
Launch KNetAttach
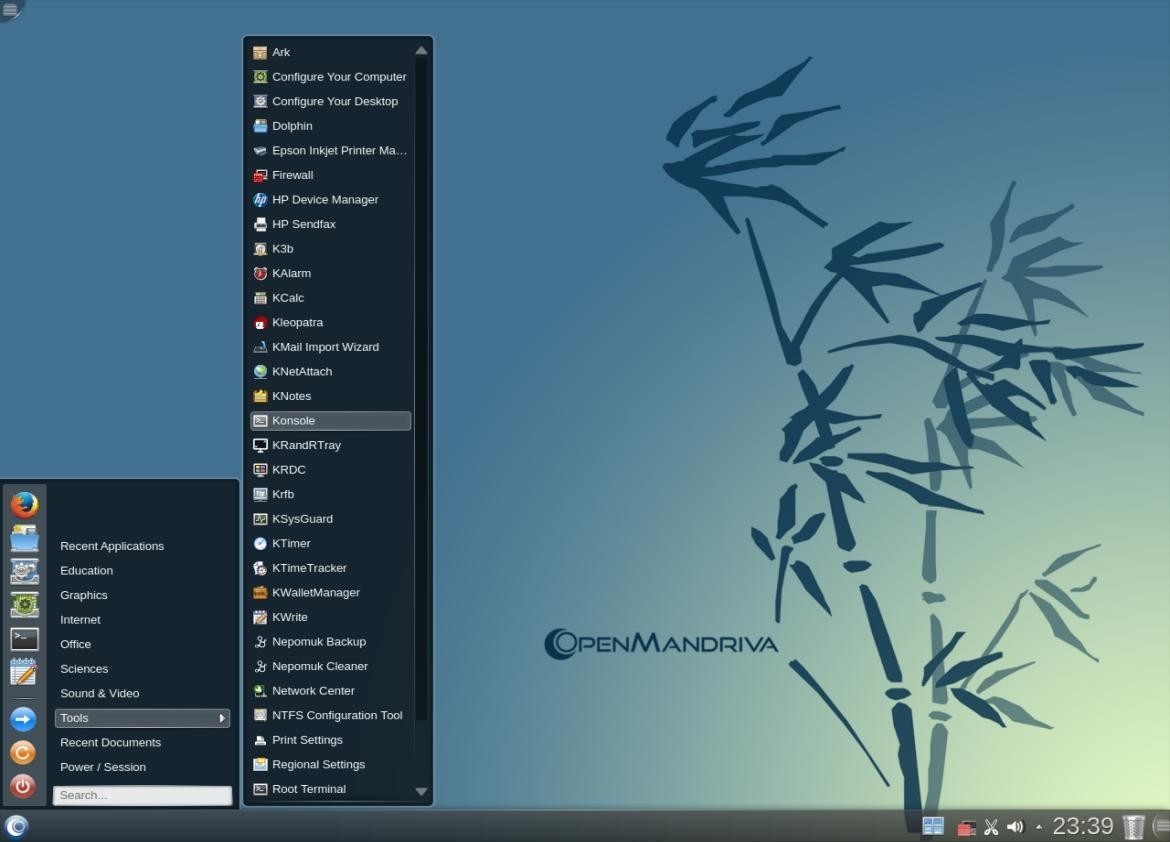tap(331, 372)
